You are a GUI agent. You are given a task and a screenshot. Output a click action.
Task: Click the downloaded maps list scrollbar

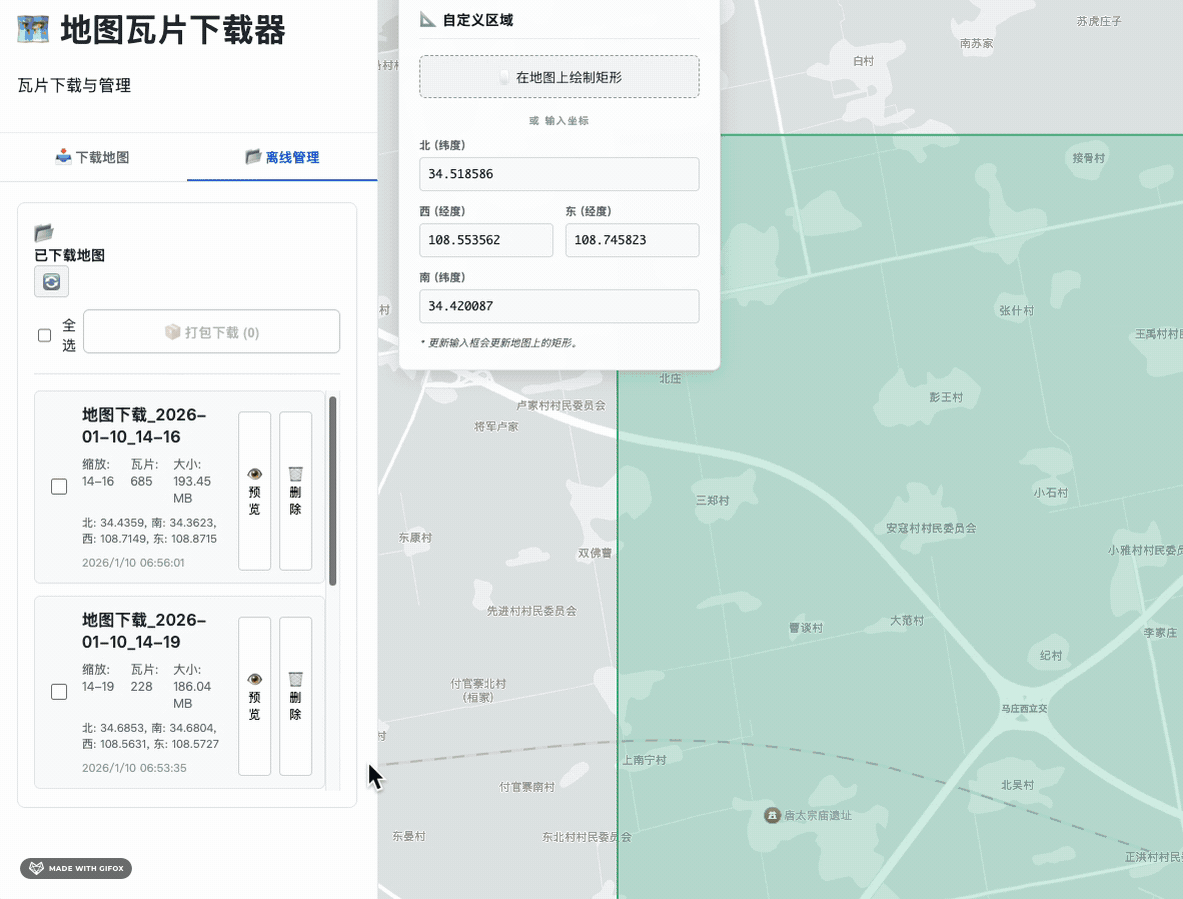[333, 491]
